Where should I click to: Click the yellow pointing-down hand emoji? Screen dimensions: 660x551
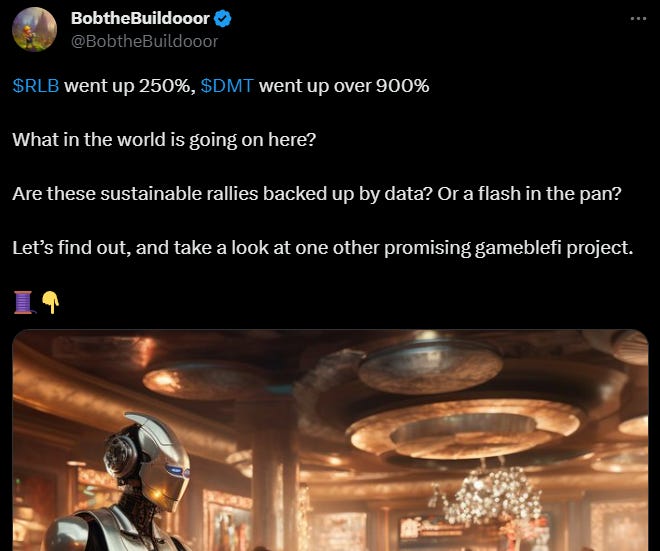click(51, 302)
